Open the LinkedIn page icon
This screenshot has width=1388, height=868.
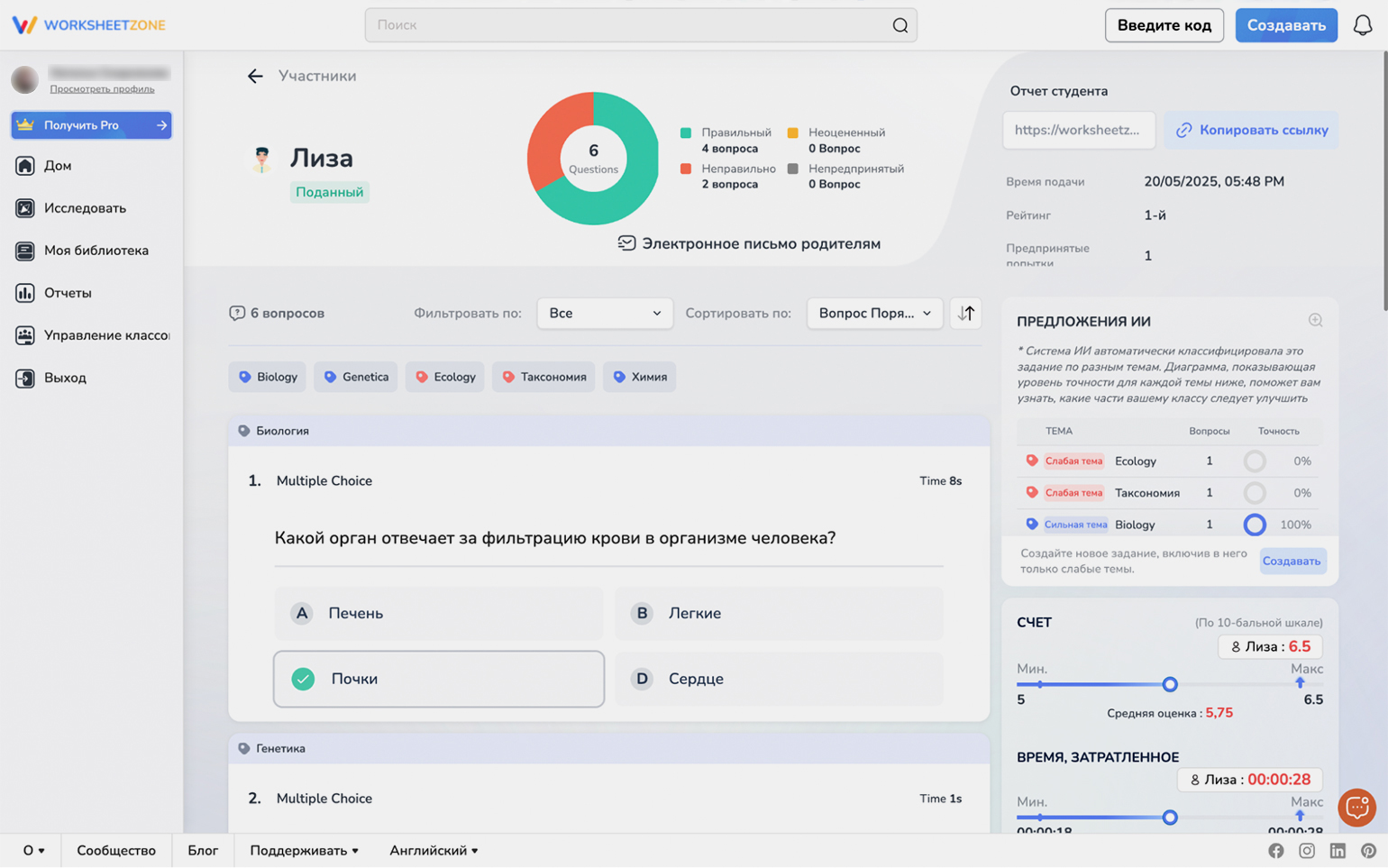click(x=1338, y=851)
